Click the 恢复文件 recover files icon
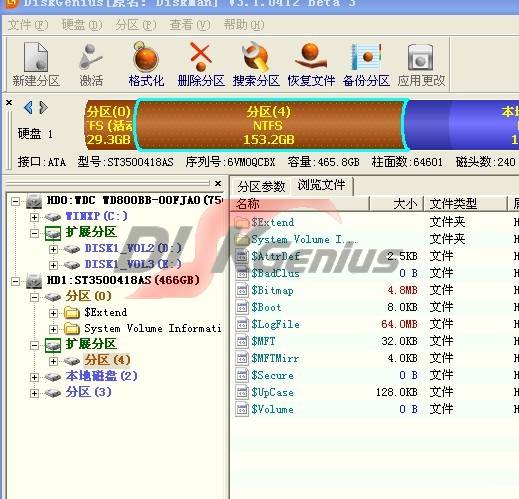This screenshot has height=499, width=519. (x=311, y=64)
